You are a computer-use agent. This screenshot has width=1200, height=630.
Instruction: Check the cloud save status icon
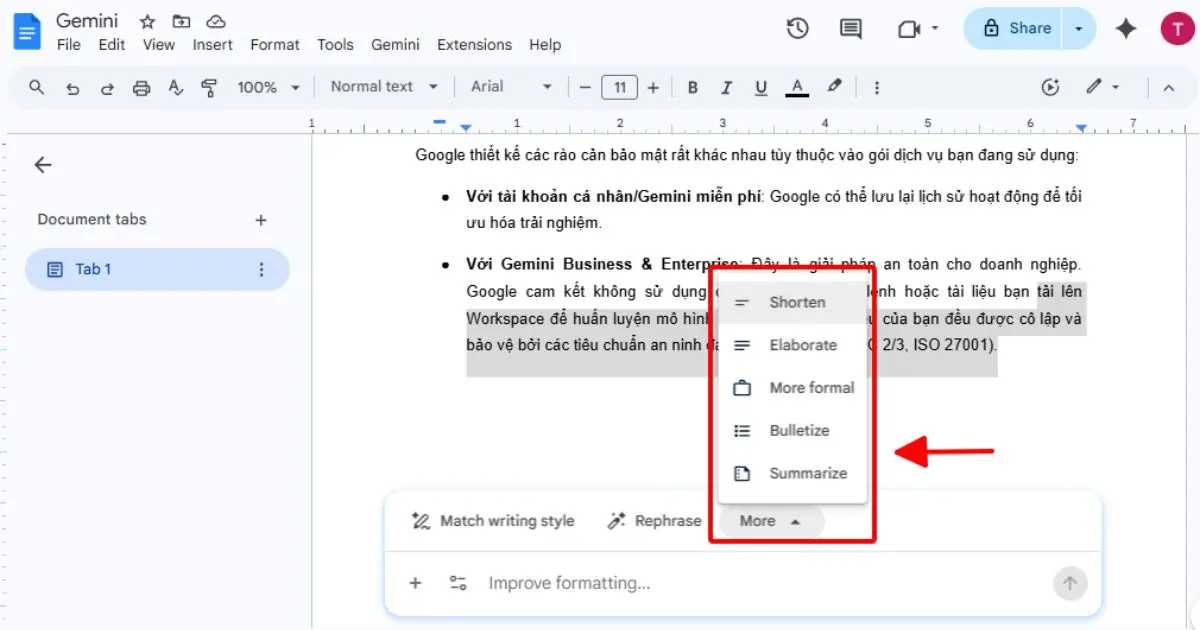215,22
